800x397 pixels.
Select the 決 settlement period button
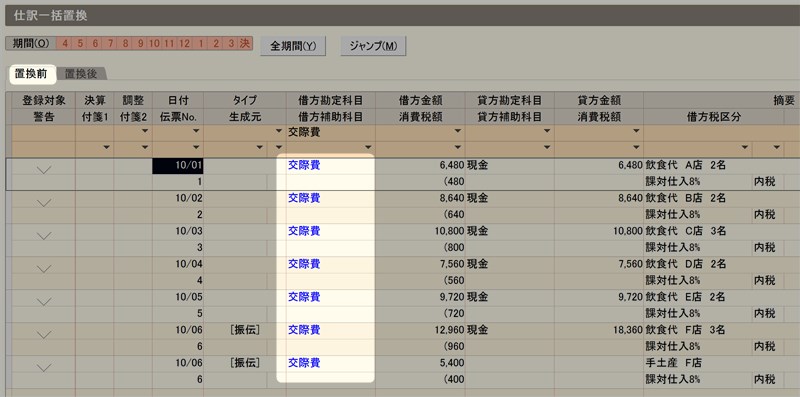pyautogui.click(x=245, y=43)
